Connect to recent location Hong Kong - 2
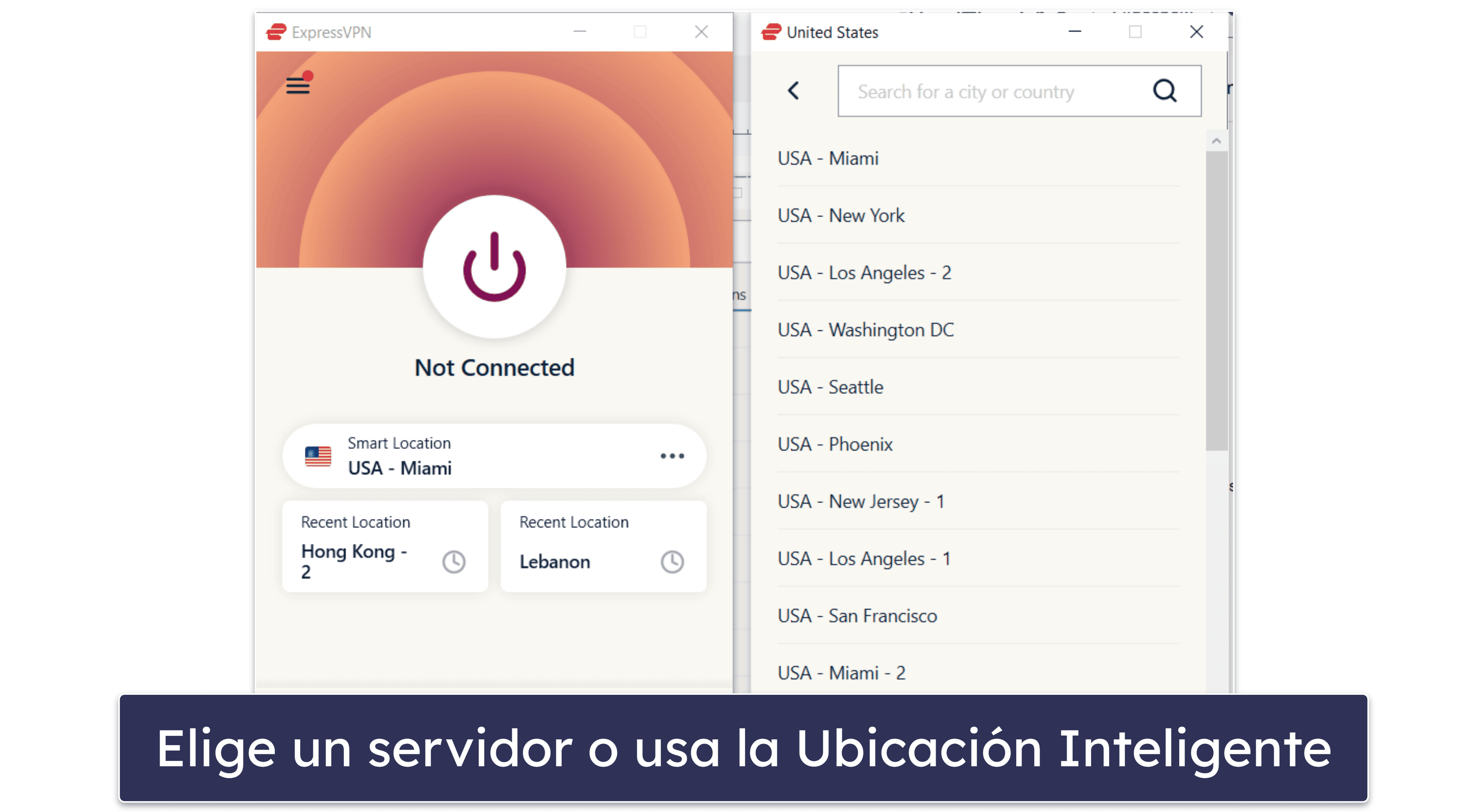This screenshot has width=1476, height=812. click(x=385, y=546)
